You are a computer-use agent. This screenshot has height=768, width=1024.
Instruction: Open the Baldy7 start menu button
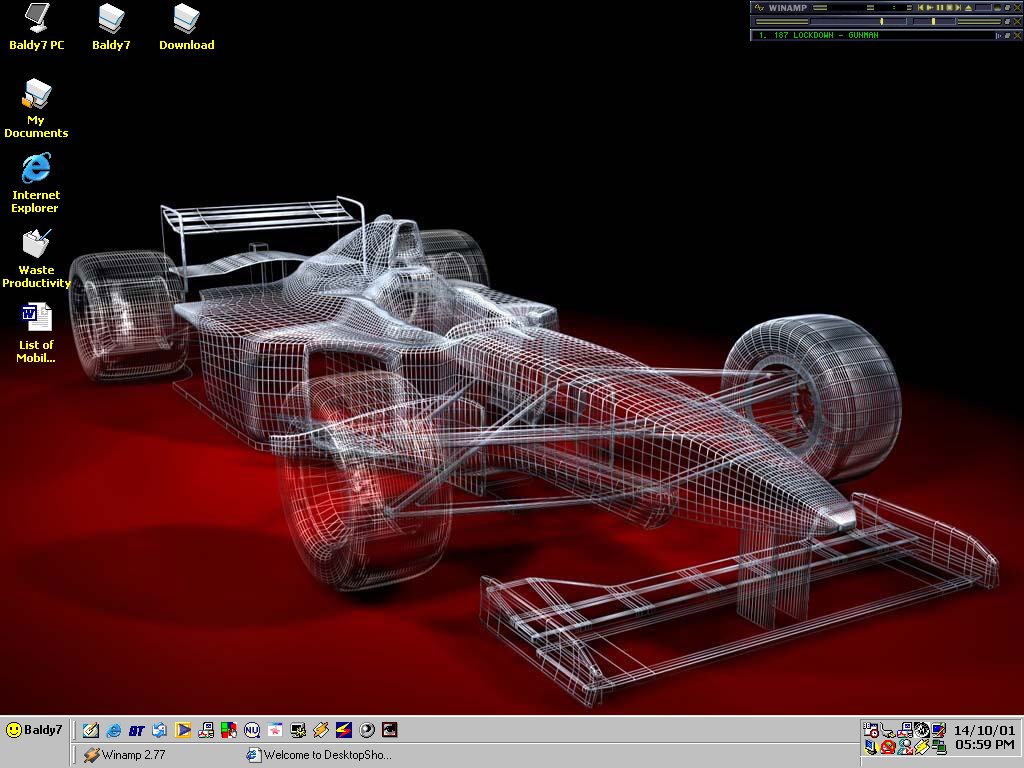pos(34,730)
